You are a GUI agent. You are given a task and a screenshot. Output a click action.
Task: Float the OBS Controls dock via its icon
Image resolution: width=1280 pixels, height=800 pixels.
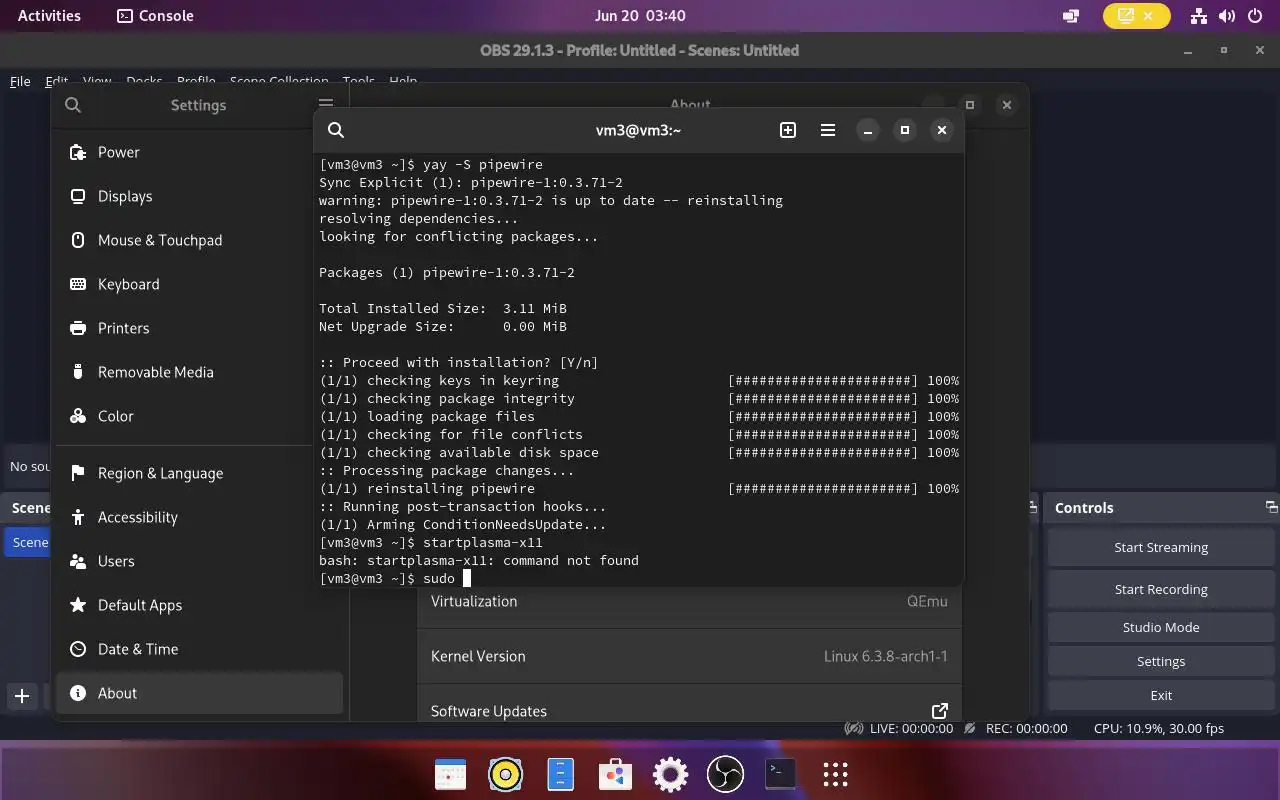click(x=1271, y=507)
